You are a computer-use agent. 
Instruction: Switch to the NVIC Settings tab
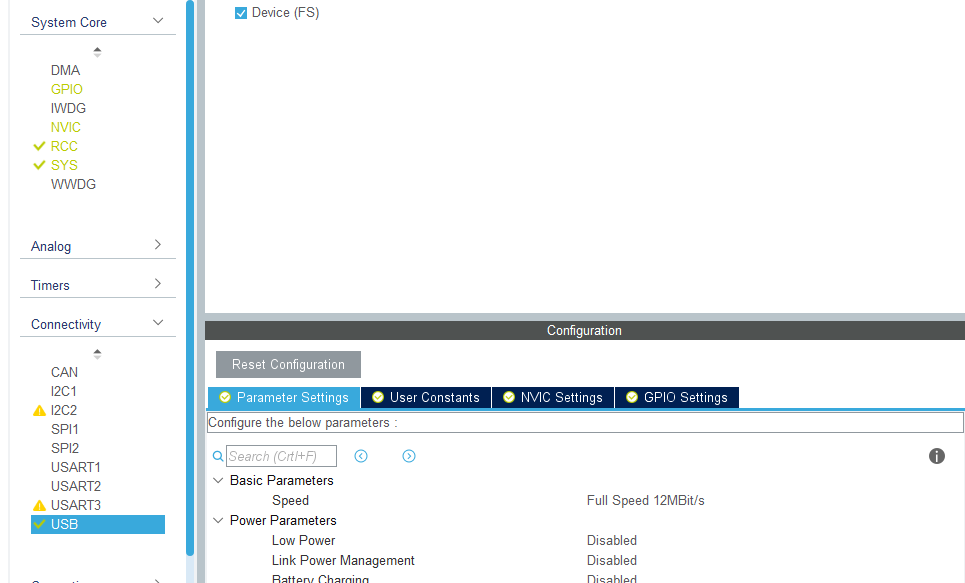553,398
